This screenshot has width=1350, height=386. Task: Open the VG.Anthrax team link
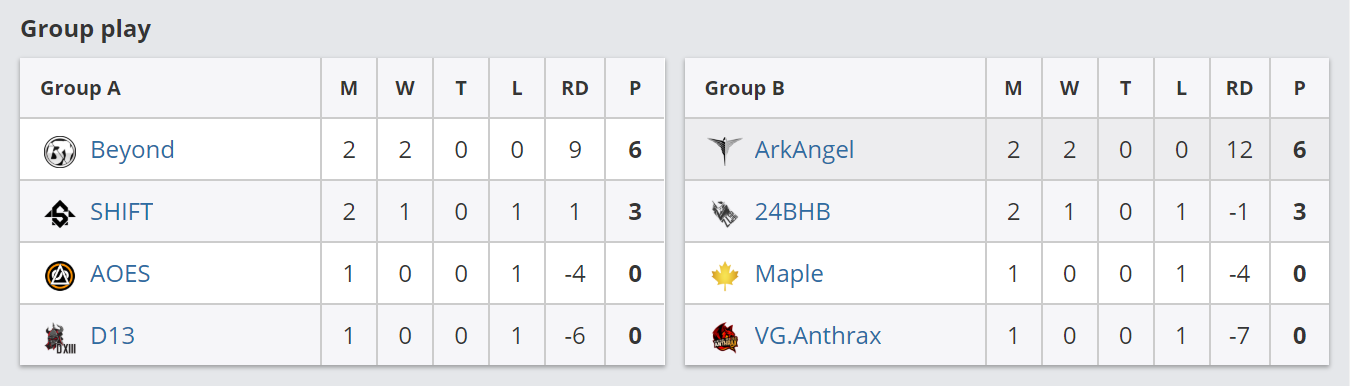coord(818,336)
